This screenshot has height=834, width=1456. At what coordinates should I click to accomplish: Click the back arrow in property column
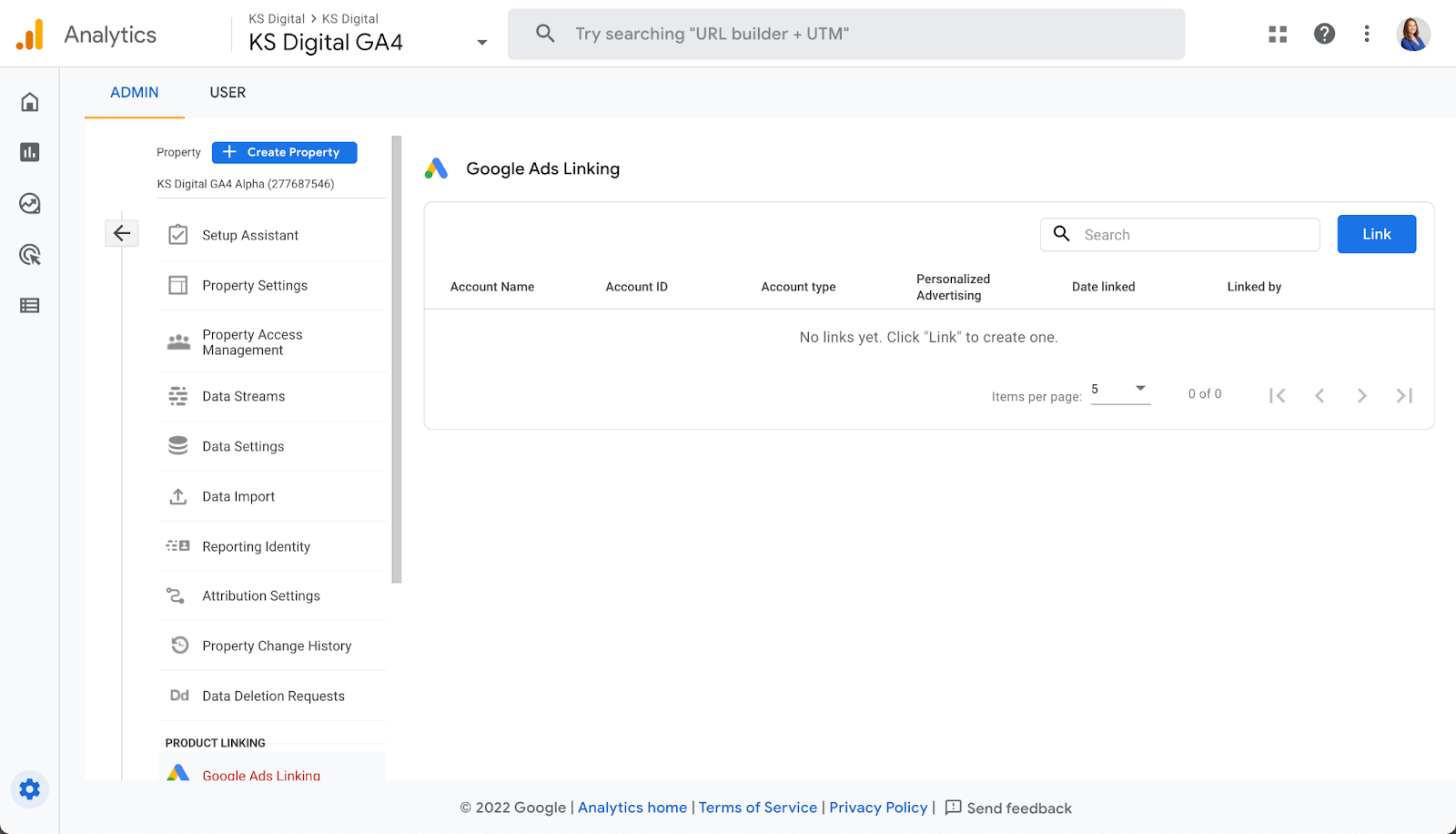pos(122,233)
